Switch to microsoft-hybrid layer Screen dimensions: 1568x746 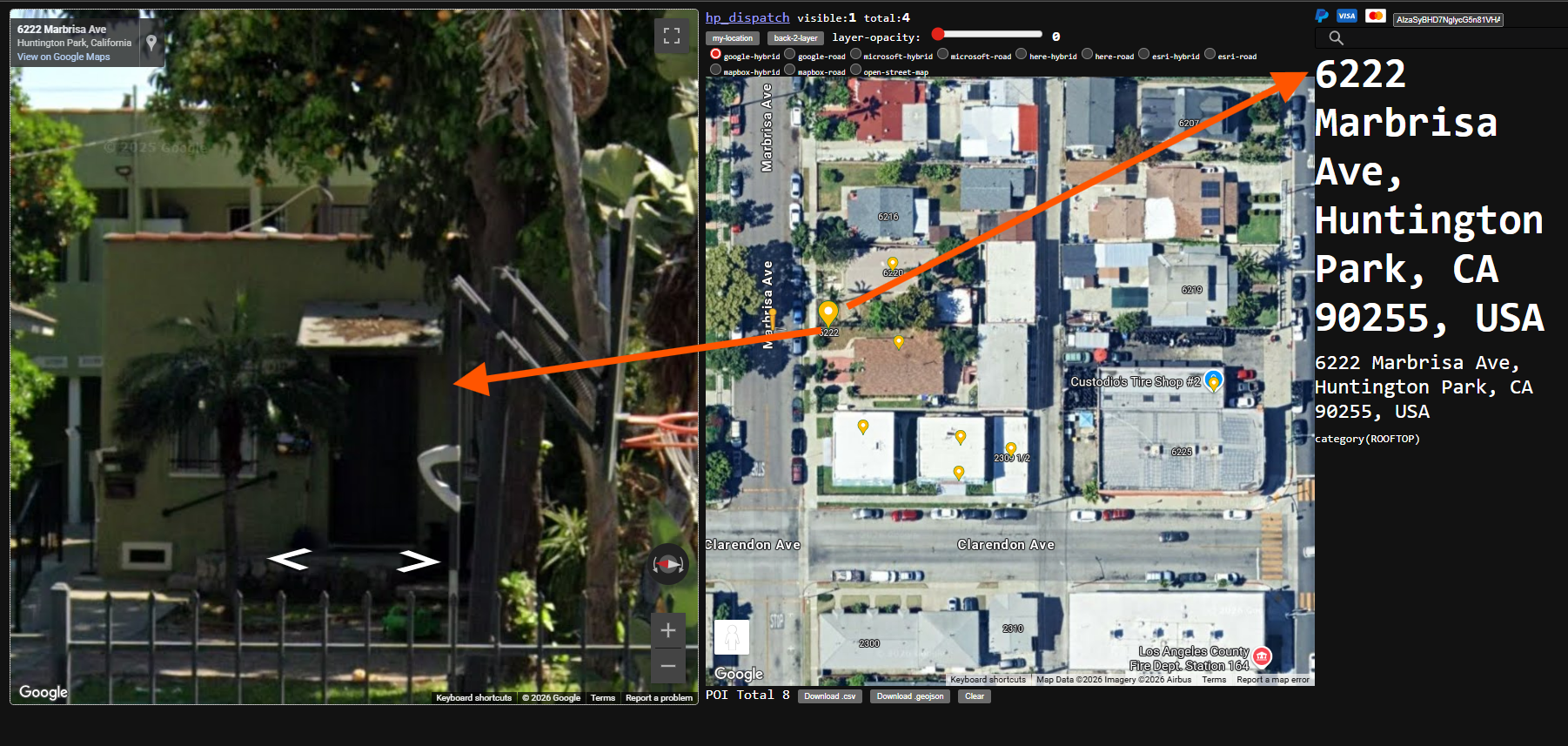tap(855, 54)
